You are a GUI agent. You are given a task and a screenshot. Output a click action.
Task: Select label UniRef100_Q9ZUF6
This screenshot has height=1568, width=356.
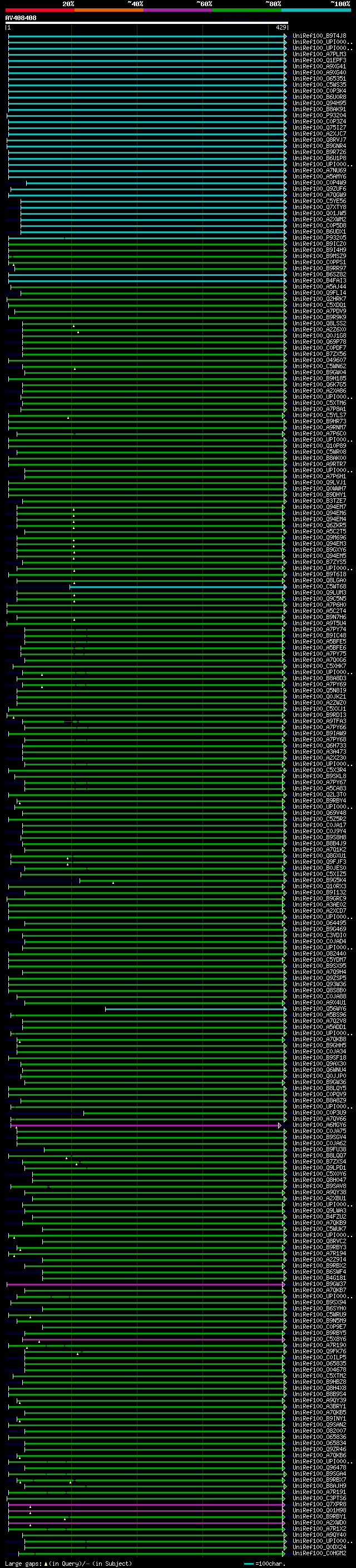pyautogui.click(x=319, y=189)
